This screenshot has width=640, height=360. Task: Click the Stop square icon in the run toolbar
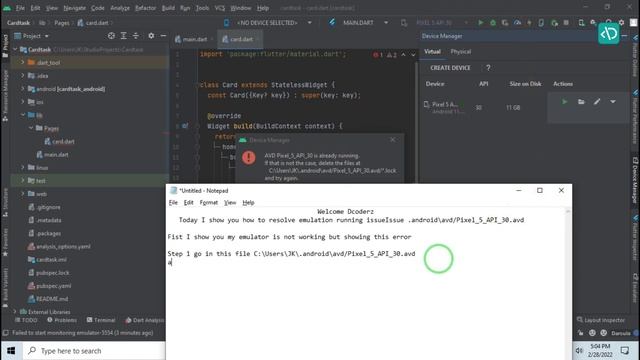coord(566,22)
